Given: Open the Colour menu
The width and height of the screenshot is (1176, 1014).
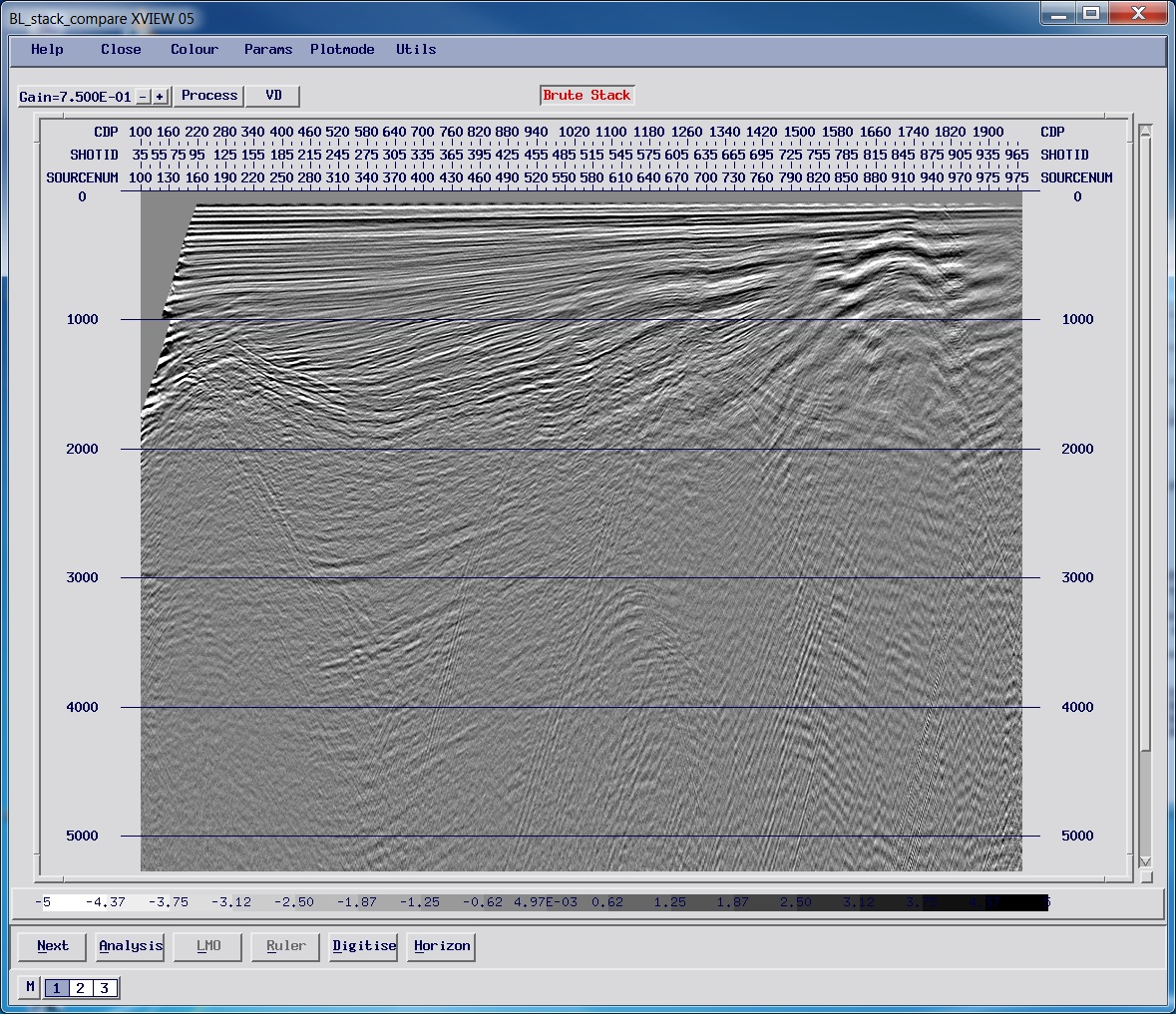Looking at the screenshot, I should click(194, 49).
